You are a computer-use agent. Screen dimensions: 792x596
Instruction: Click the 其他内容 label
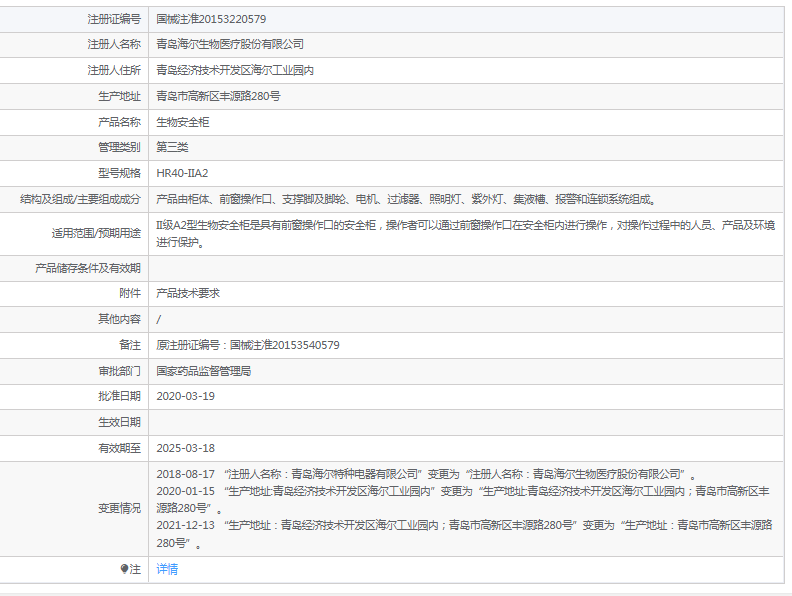pos(120,319)
